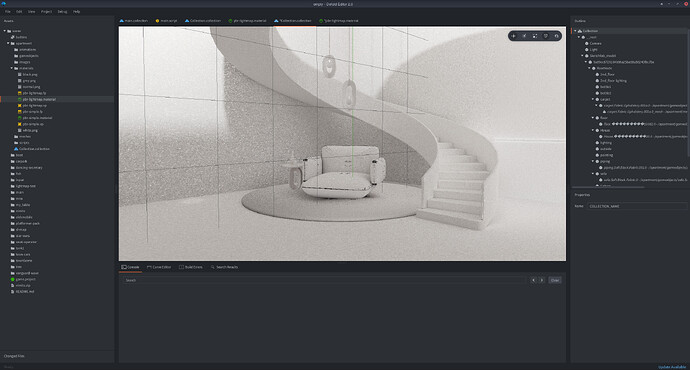Select the Move tool in scene toolbar
This screenshot has height=370, width=690.
coord(514,36)
